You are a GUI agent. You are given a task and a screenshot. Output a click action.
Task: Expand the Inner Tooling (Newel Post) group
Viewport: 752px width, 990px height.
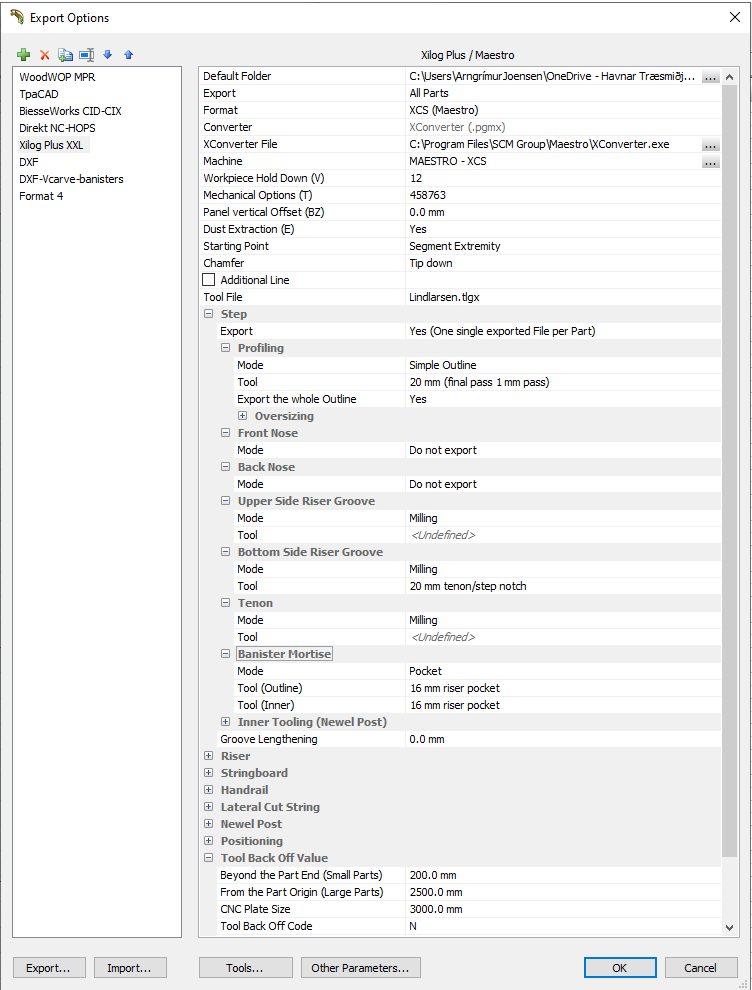tap(225, 722)
